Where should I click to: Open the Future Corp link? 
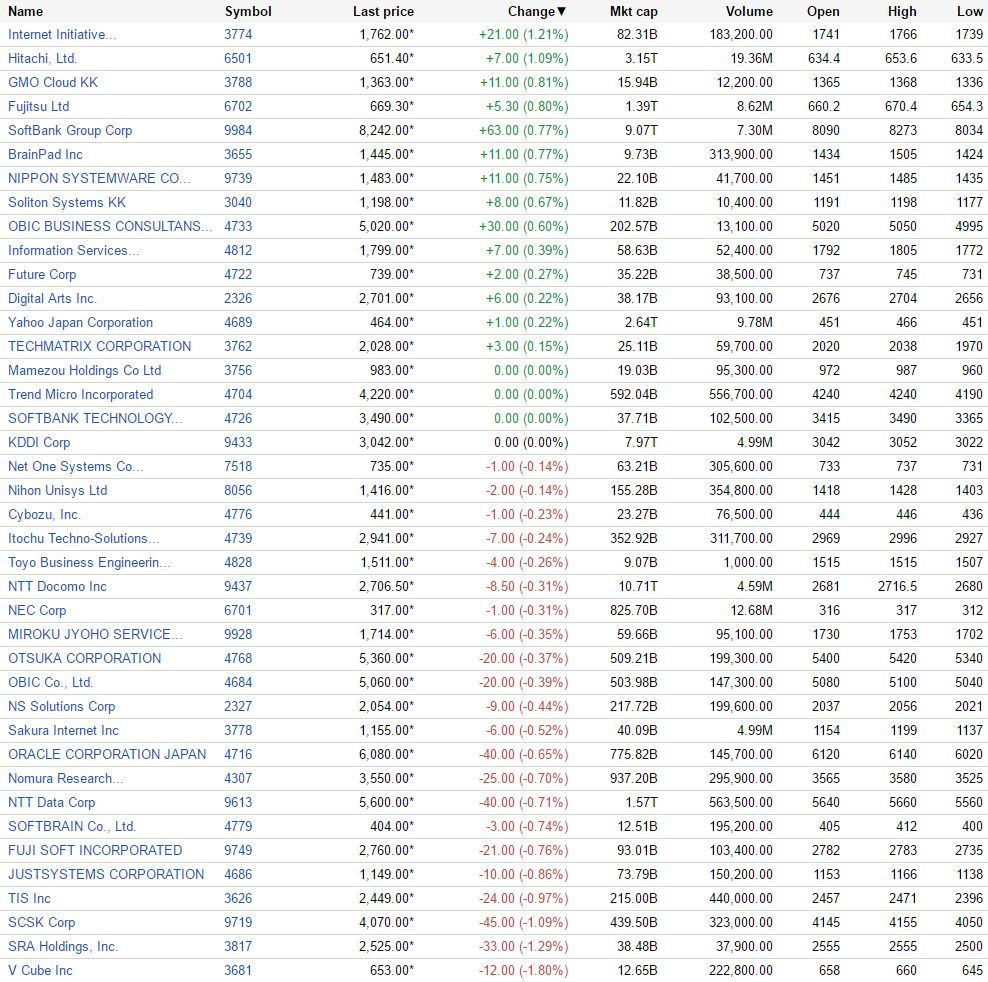click(x=42, y=274)
